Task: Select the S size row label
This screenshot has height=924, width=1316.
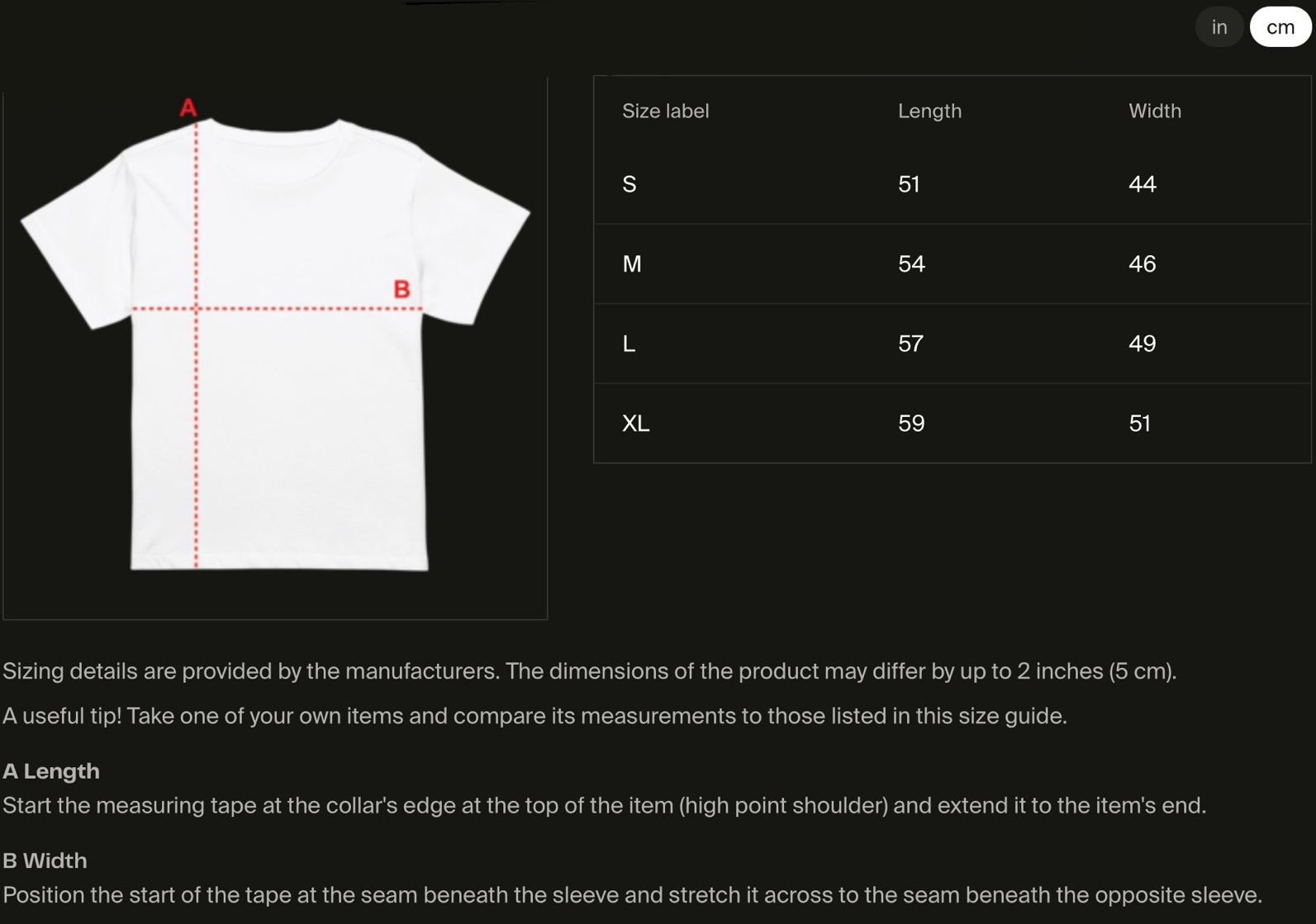Action: pos(629,184)
